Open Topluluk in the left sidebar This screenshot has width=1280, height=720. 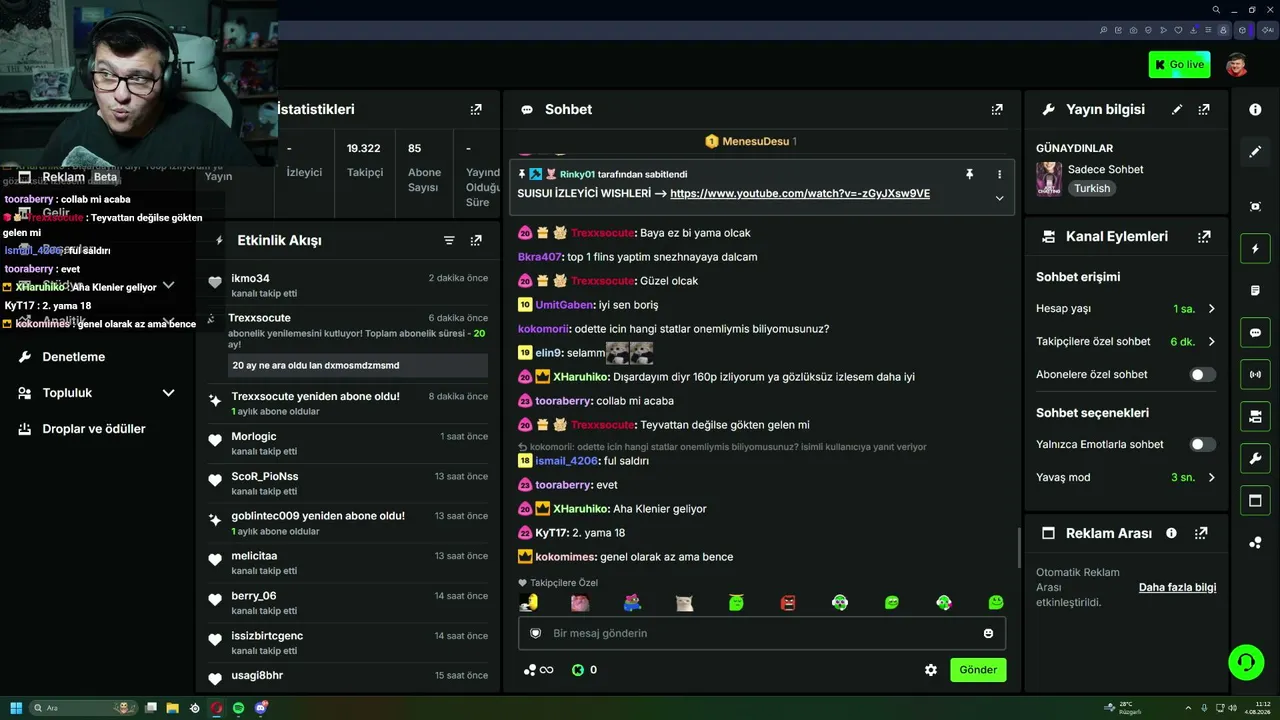point(67,393)
